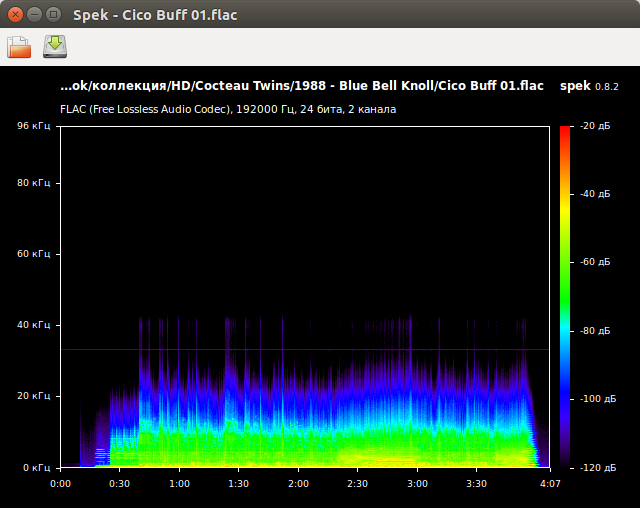Click the 96 кГц frequency axis label

[x=33, y=126]
